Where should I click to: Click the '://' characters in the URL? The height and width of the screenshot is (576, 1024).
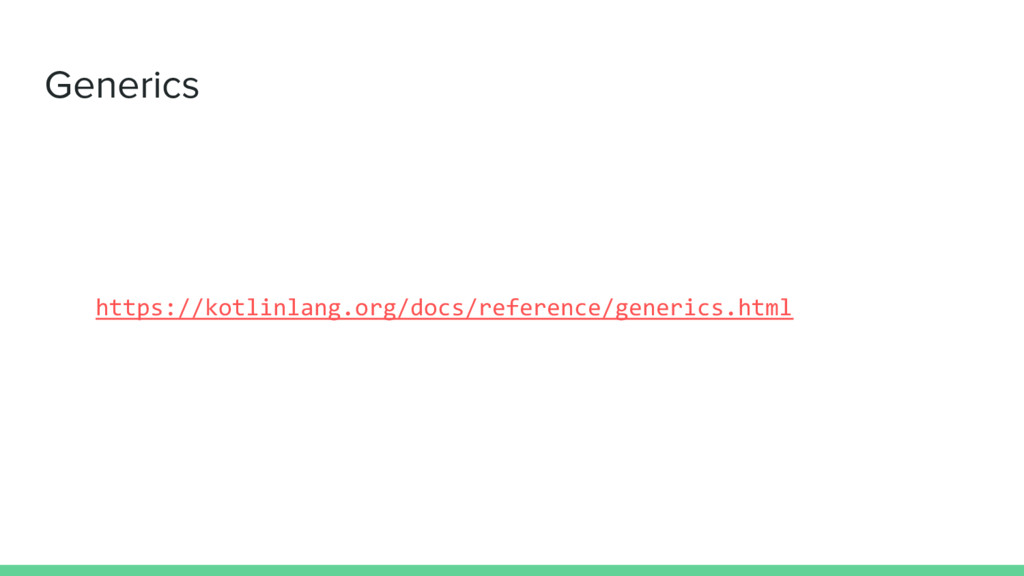click(x=184, y=308)
